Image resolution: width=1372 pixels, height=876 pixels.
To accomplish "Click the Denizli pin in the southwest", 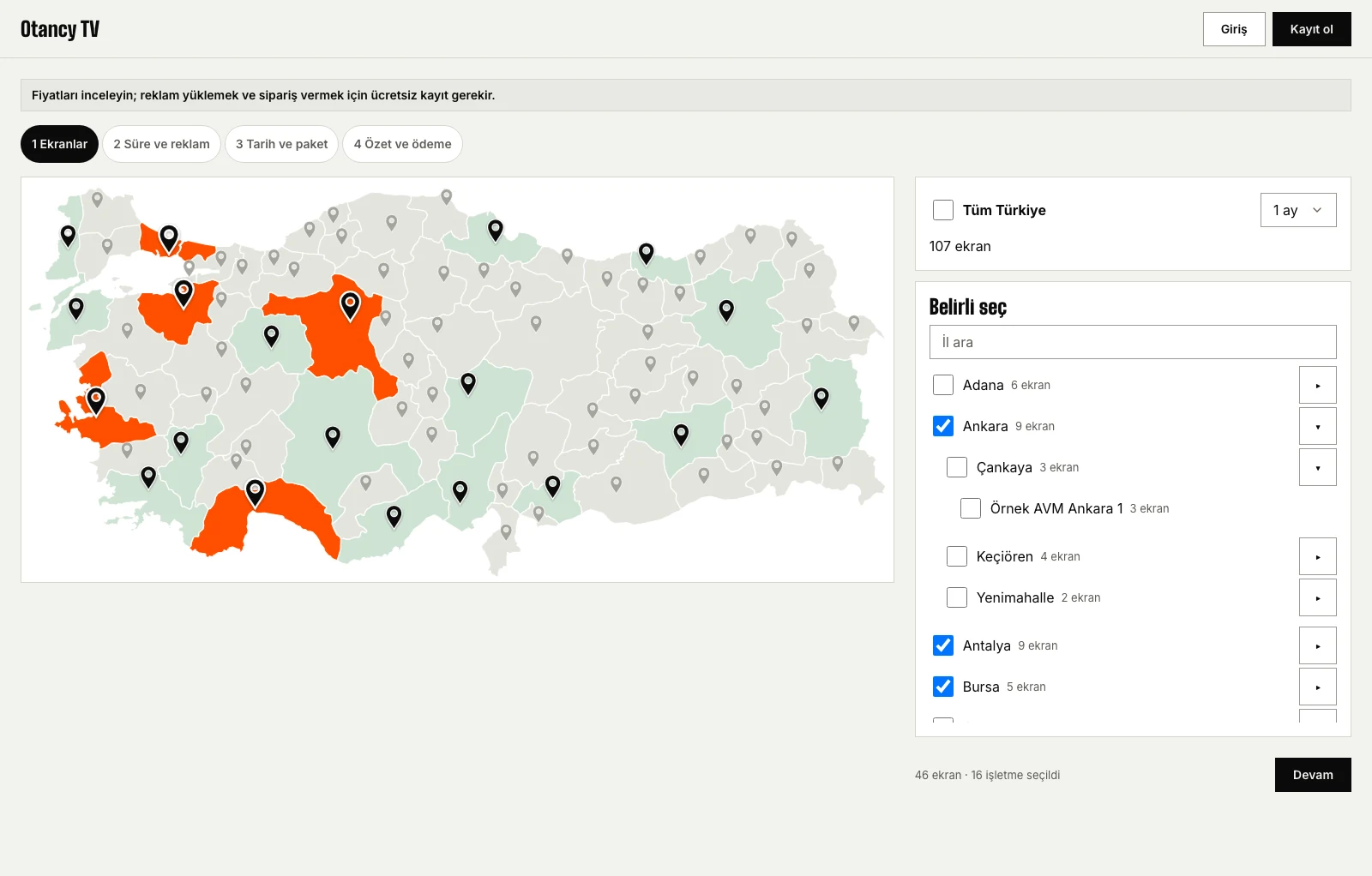I will (x=181, y=442).
